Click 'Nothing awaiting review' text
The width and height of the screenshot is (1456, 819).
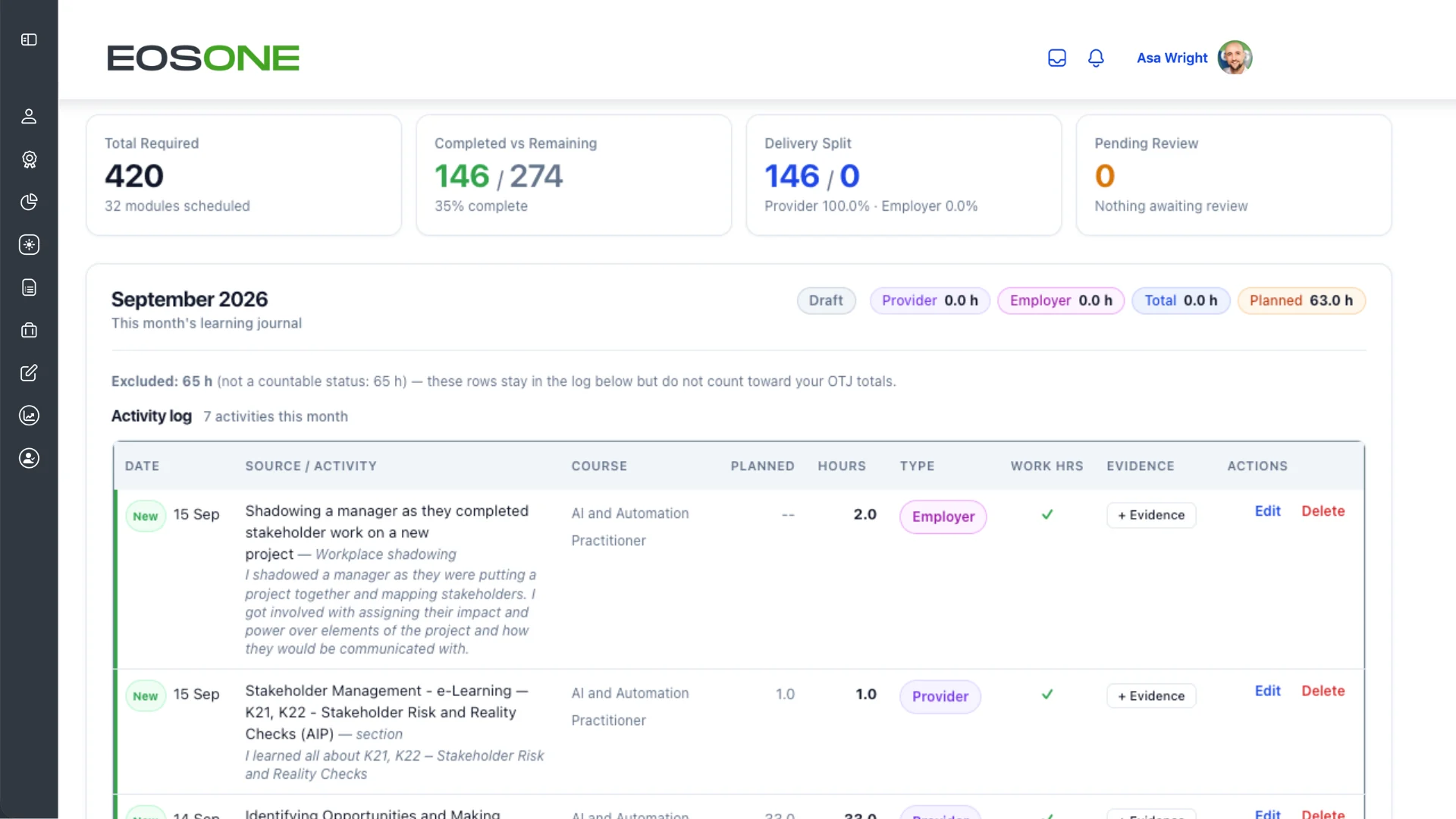(x=1171, y=206)
